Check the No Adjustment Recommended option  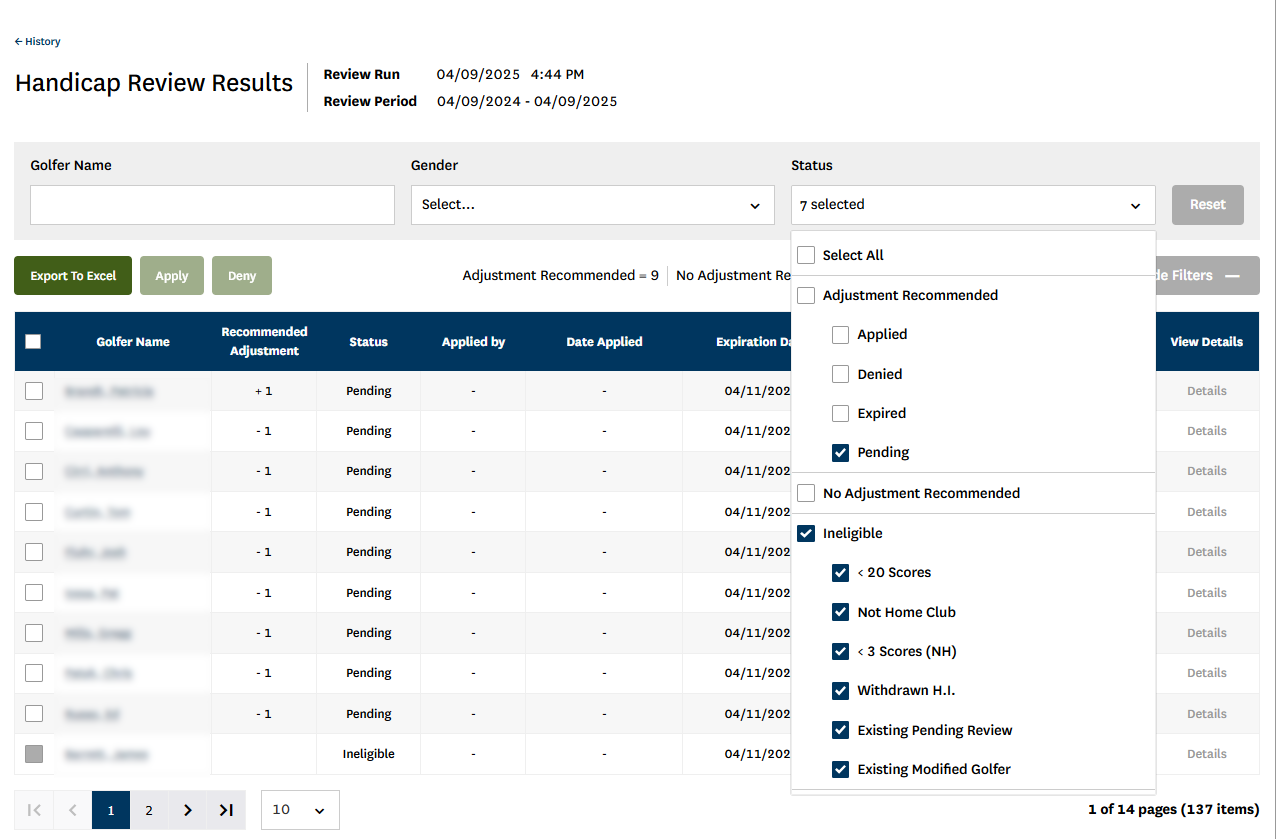coord(807,493)
